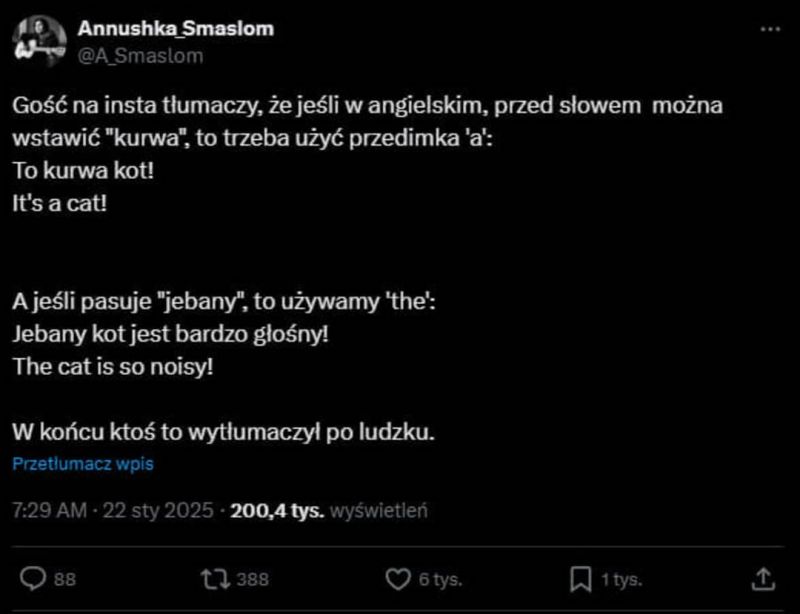
Task: Like the post with the heart icon
Action: tap(397, 579)
